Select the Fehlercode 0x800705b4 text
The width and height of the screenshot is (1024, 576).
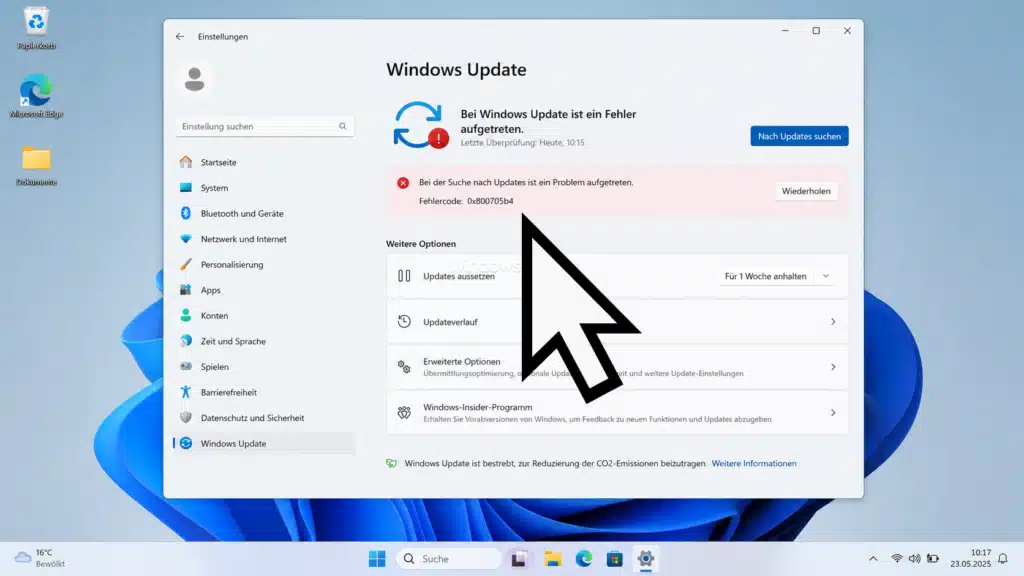click(x=466, y=201)
